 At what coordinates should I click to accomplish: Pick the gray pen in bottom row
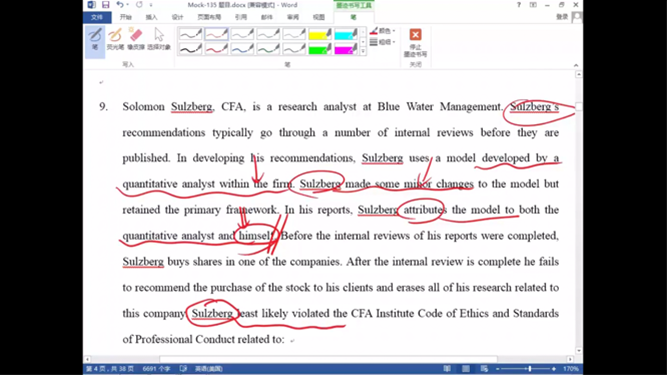294,49
